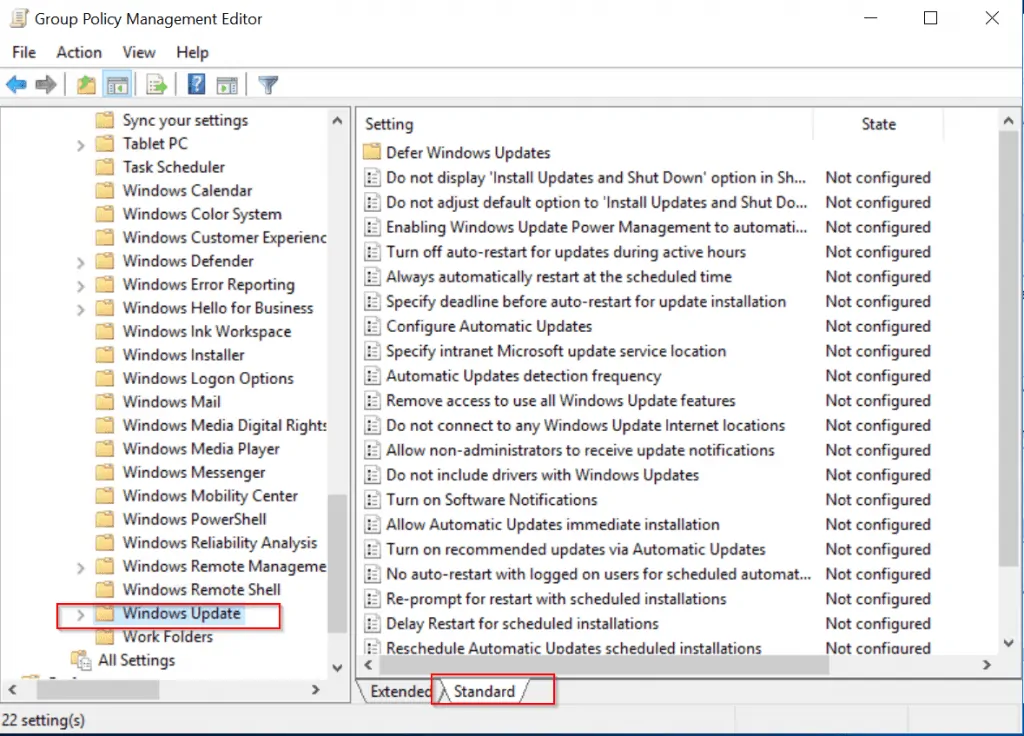Screen dimensions: 1024x736
Task: Expand the Windows Defender node
Action: tap(81, 260)
